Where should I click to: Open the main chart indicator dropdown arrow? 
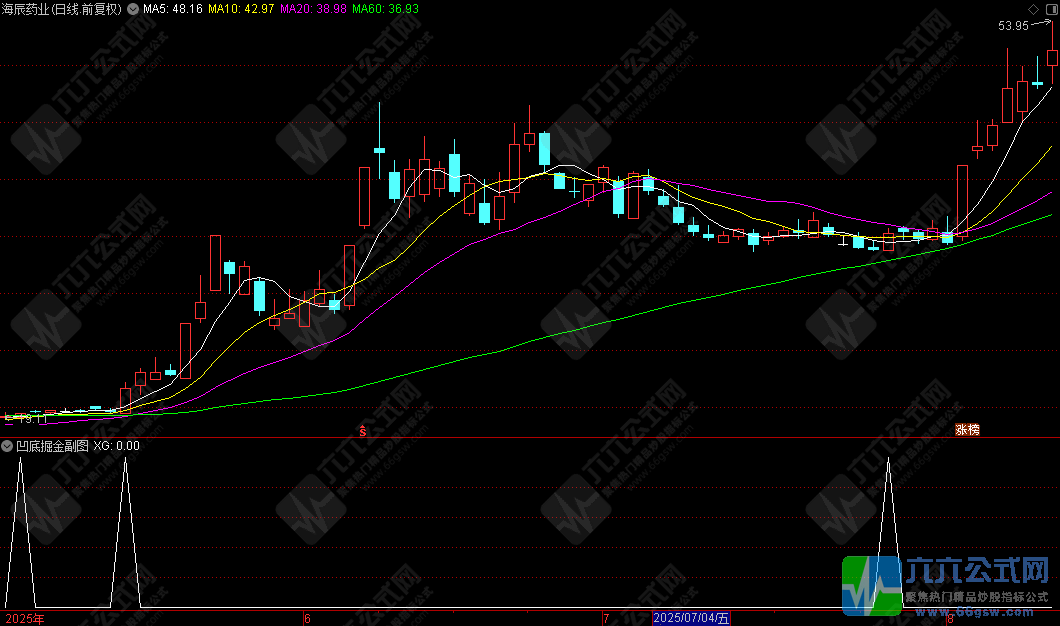point(134,9)
